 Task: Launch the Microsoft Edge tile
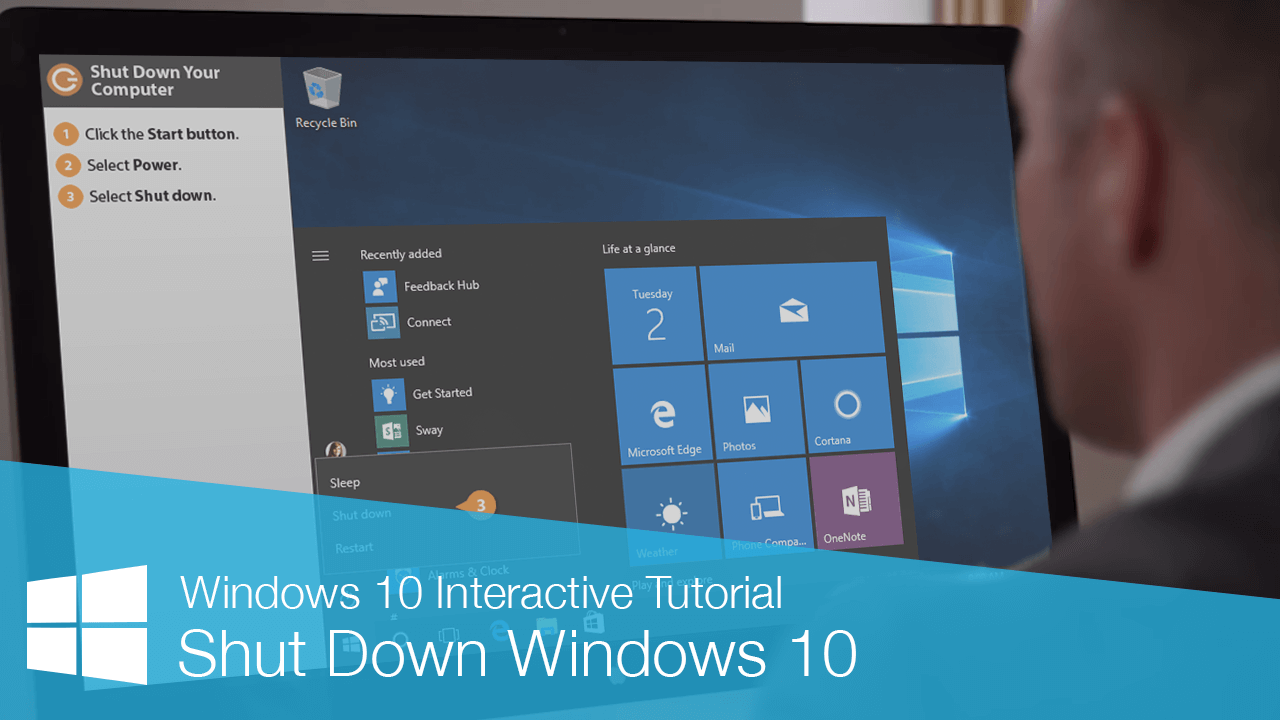[x=661, y=413]
